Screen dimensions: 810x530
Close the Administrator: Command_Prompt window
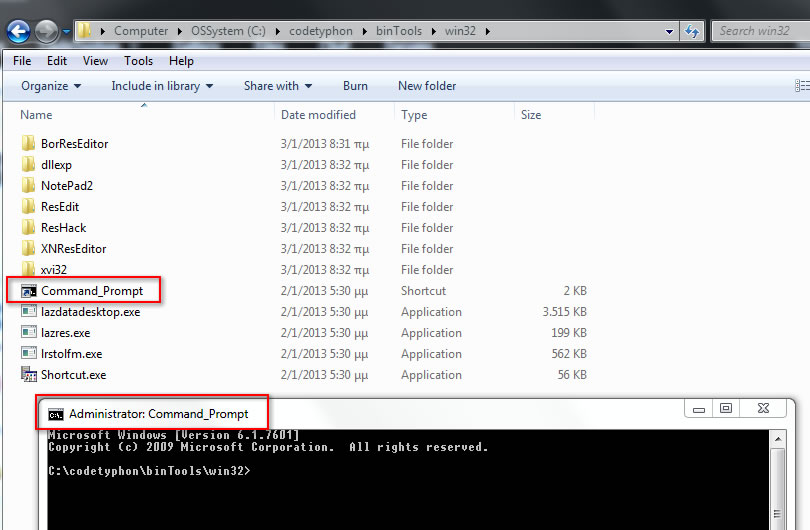click(763, 409)
